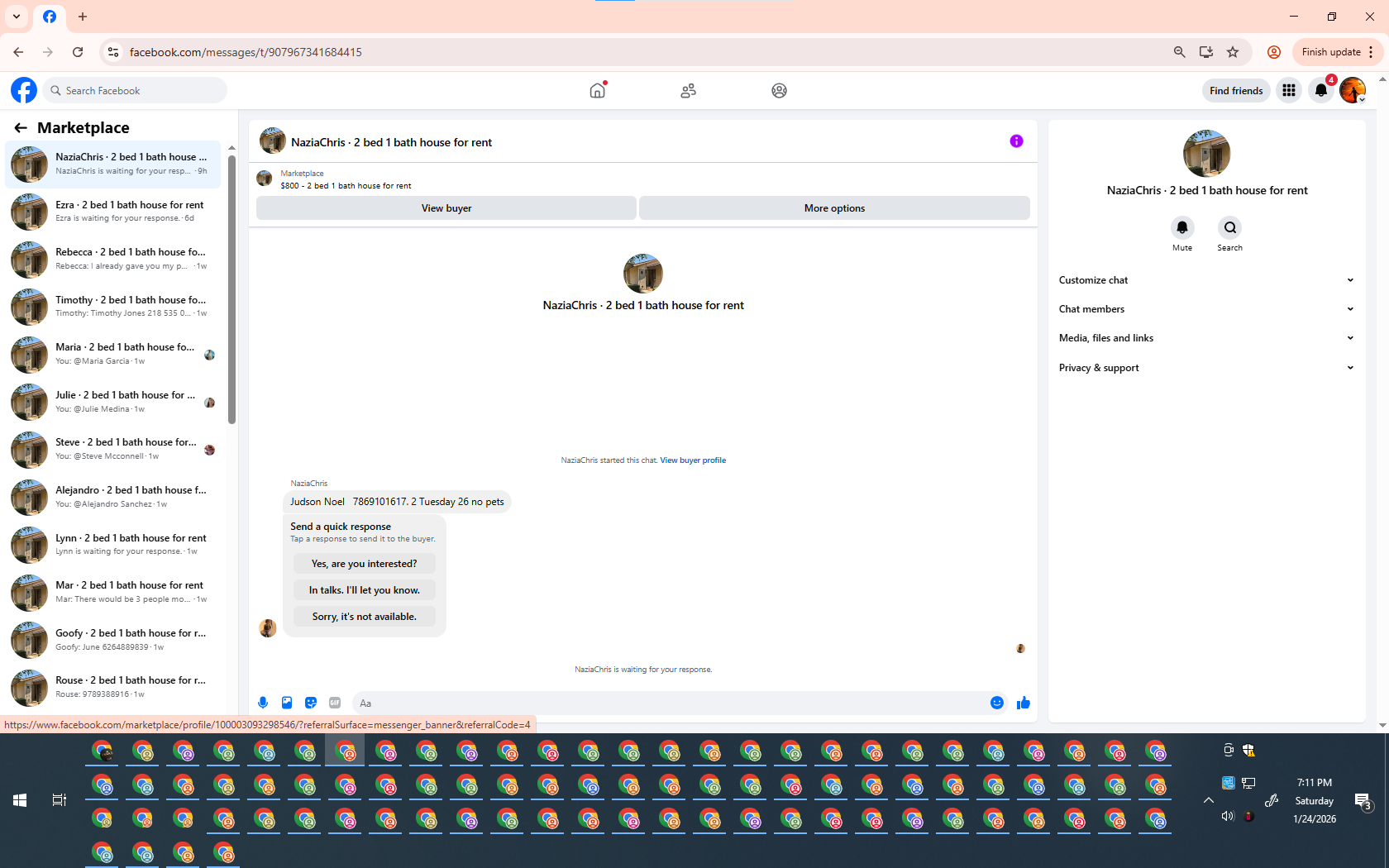1389x868 pixels.
Task: Bookmark this tab with the star icon
Action: point(1233,52)
